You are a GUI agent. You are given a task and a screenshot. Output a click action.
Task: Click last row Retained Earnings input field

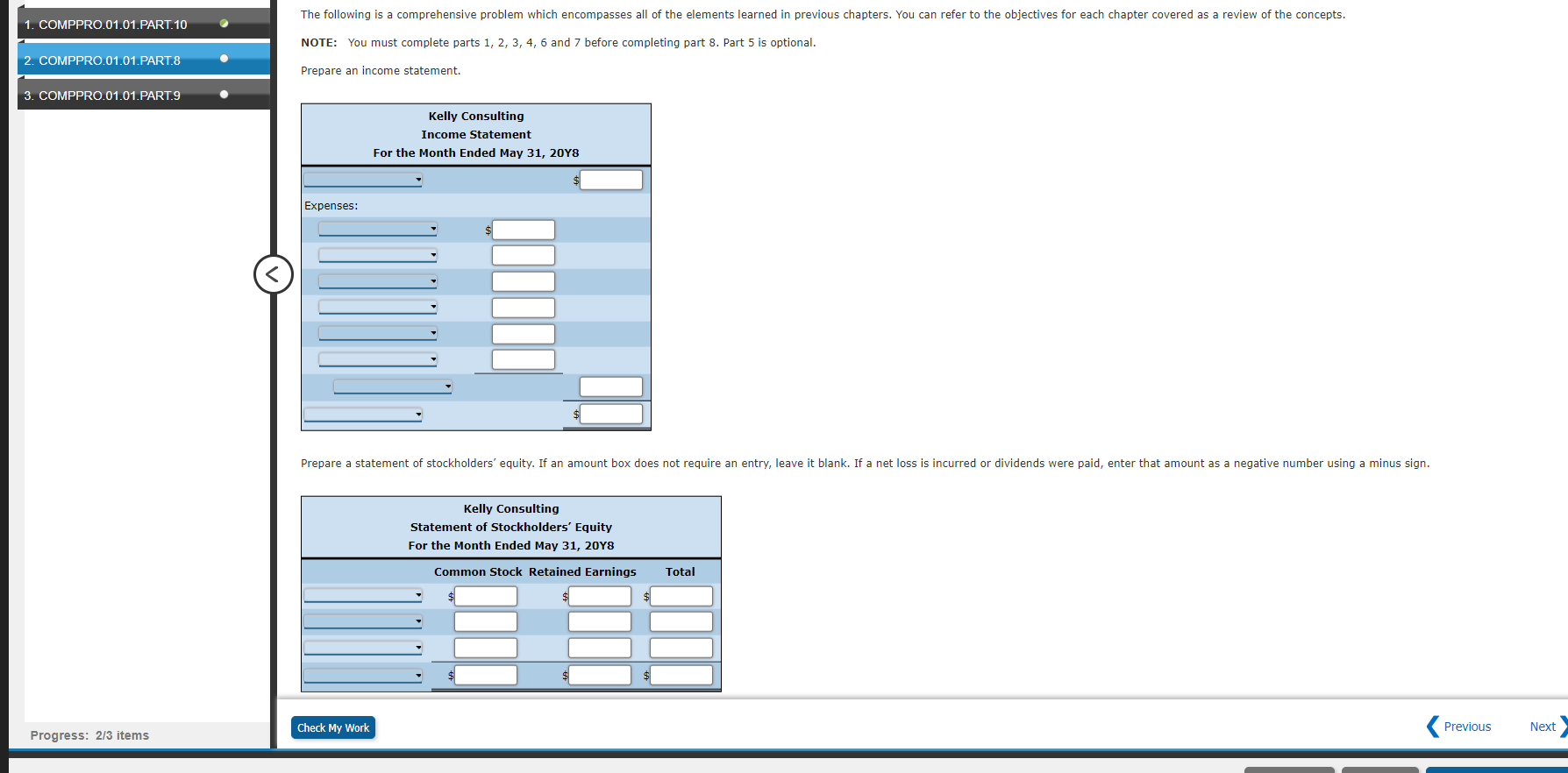pyautogui.click(x=600, y=675)
